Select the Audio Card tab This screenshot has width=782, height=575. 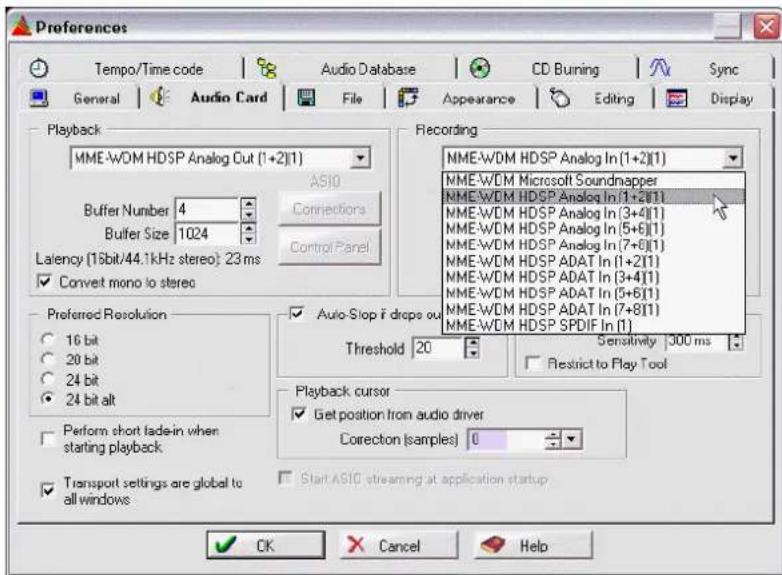(213, 97)
